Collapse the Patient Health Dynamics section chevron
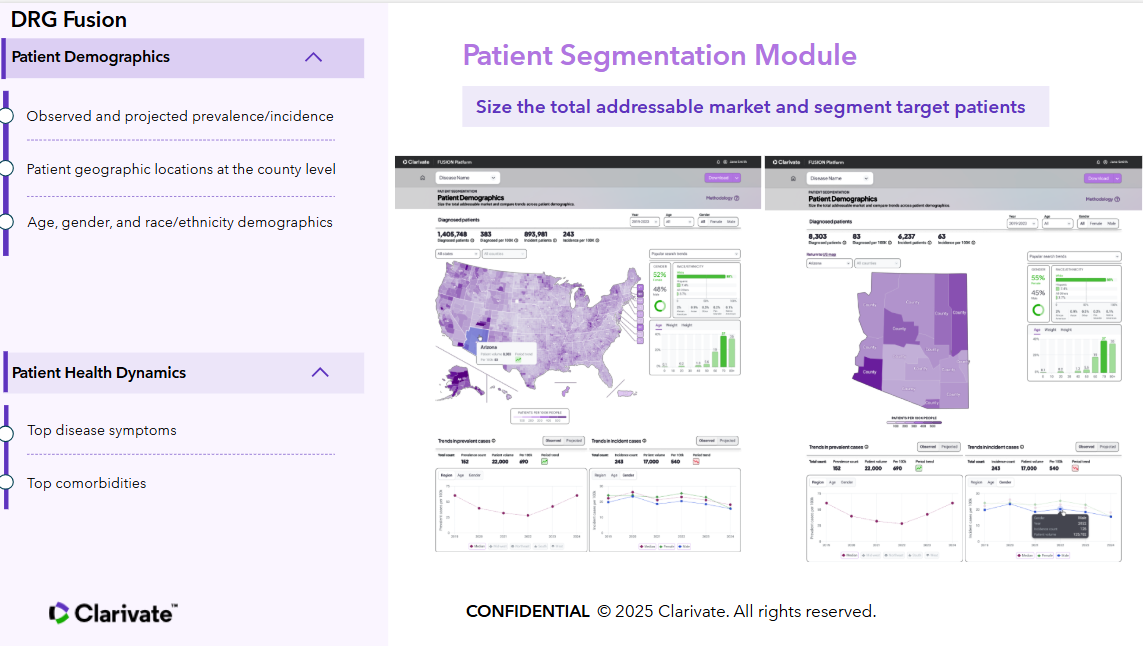 (320, 372)
